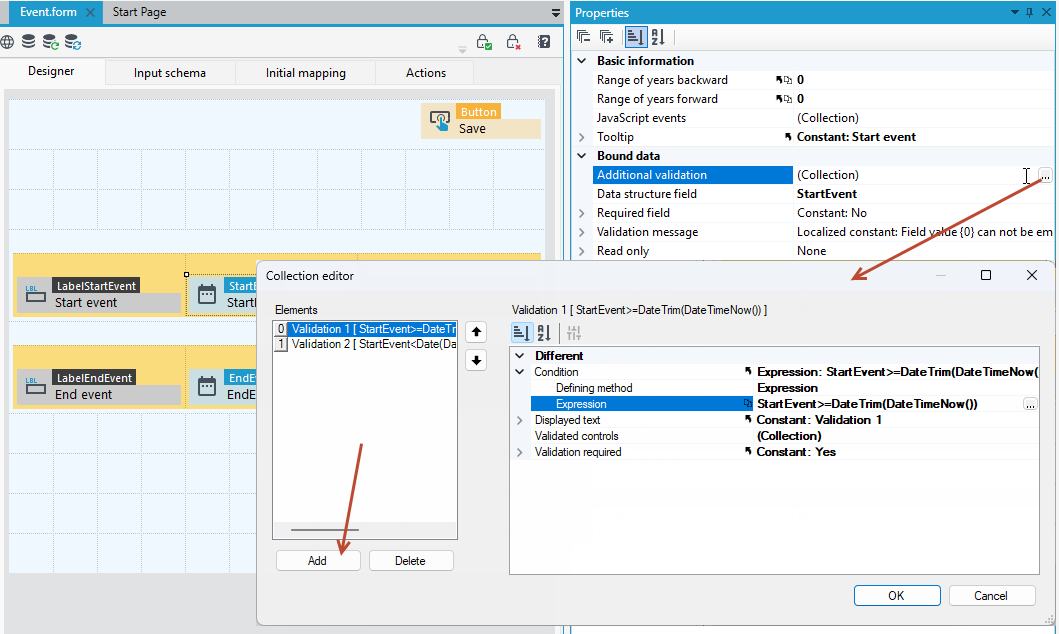Click expand all icon in Properties toolbar
This screenshot has width=1059, height=634.
click(x=606, y=37)
